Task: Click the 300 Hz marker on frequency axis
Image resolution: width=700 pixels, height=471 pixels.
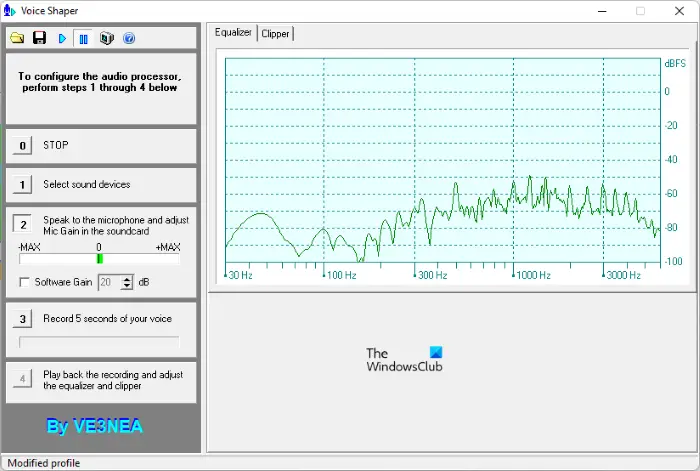Action: coord(433,275)
